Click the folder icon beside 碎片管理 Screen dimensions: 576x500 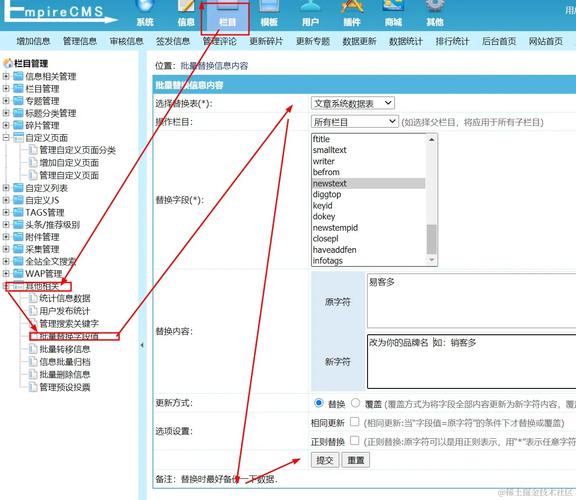(x=18, y=125)
